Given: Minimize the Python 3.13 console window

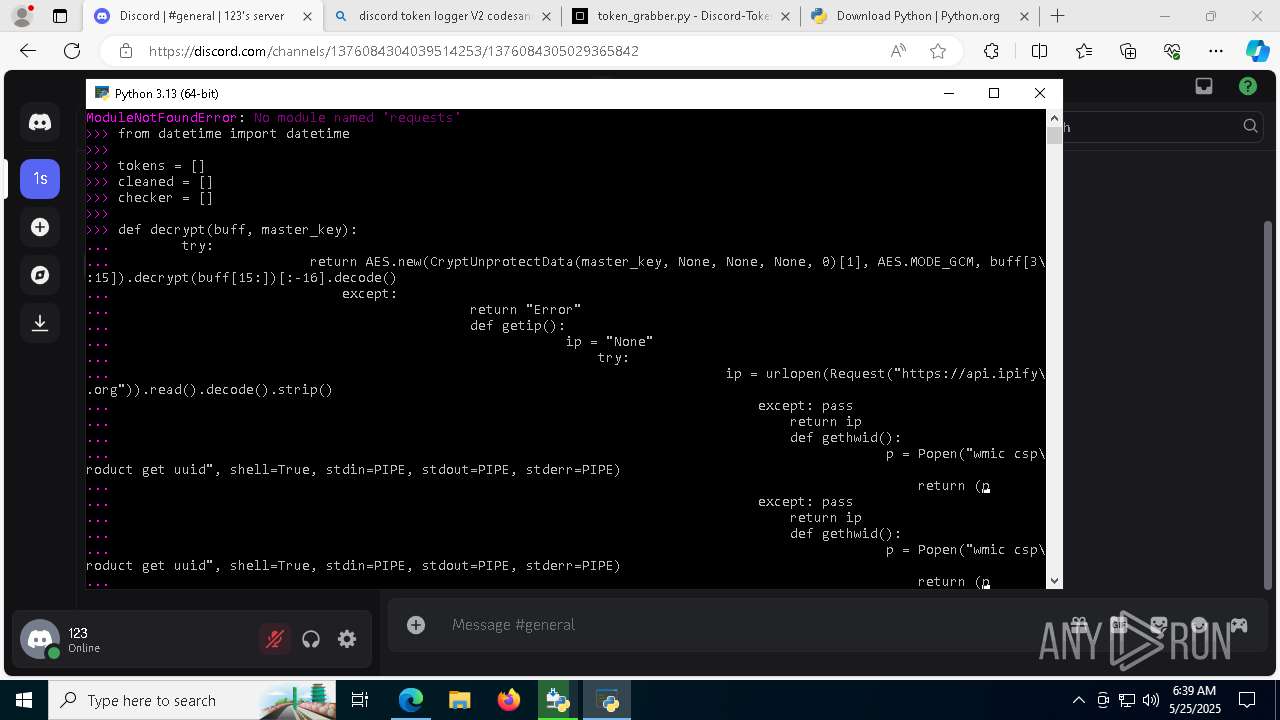Looking at the screenshot, I should (x=948, y=93).
